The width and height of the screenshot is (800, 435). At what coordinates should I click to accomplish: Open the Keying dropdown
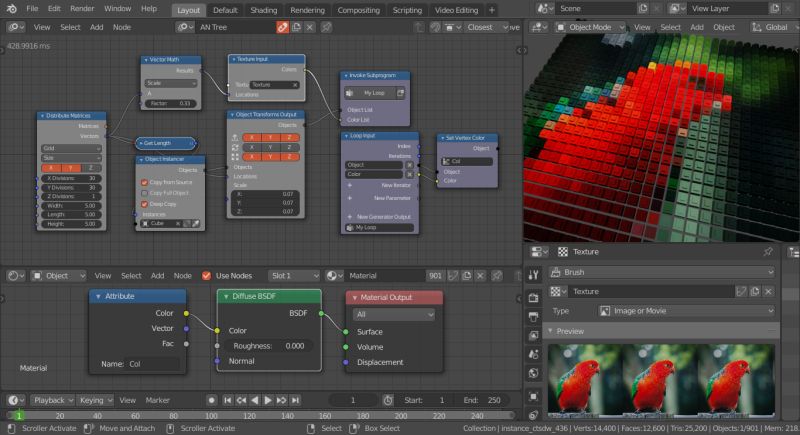coord(95,400)
